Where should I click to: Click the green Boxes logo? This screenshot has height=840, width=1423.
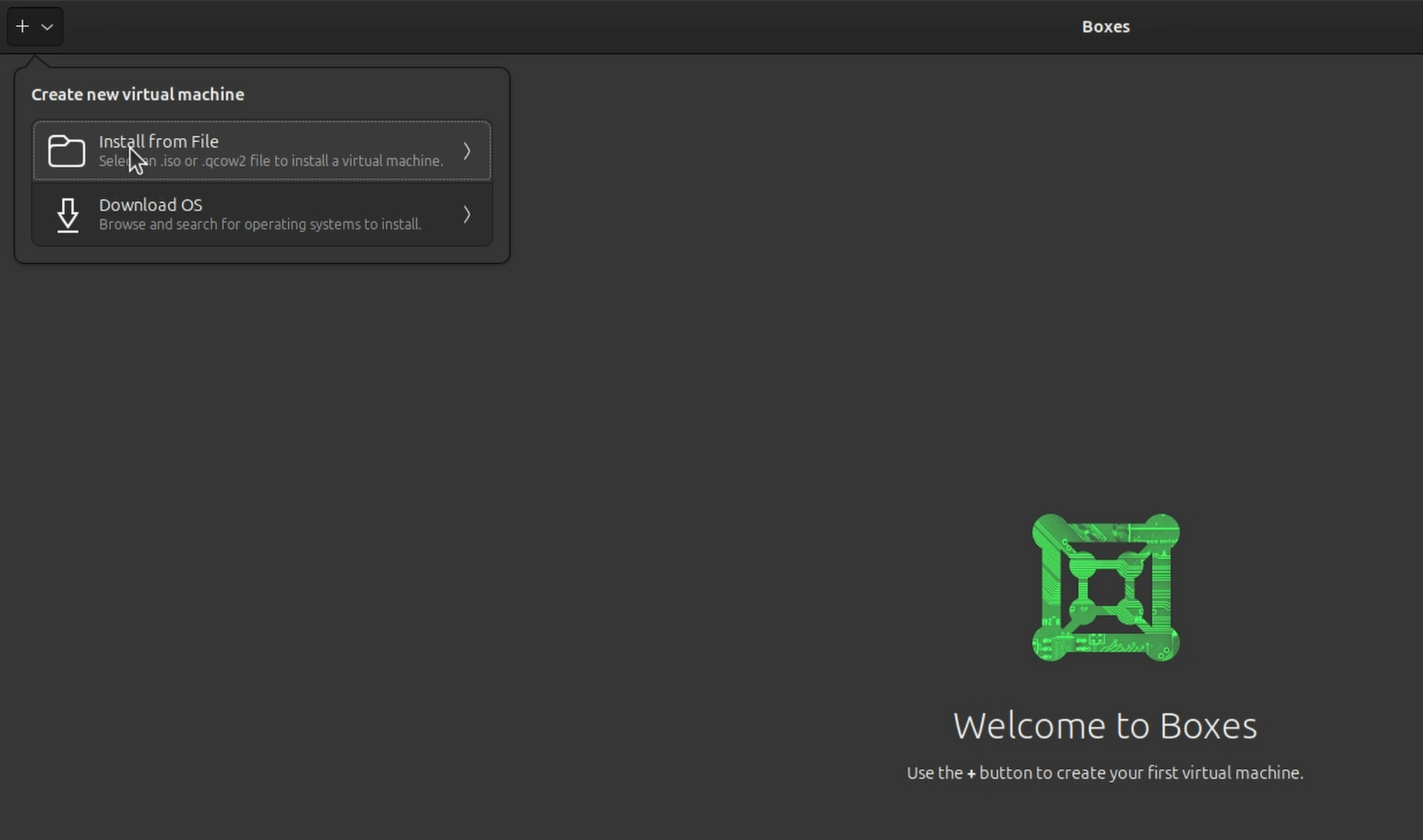pos(1106,588)
